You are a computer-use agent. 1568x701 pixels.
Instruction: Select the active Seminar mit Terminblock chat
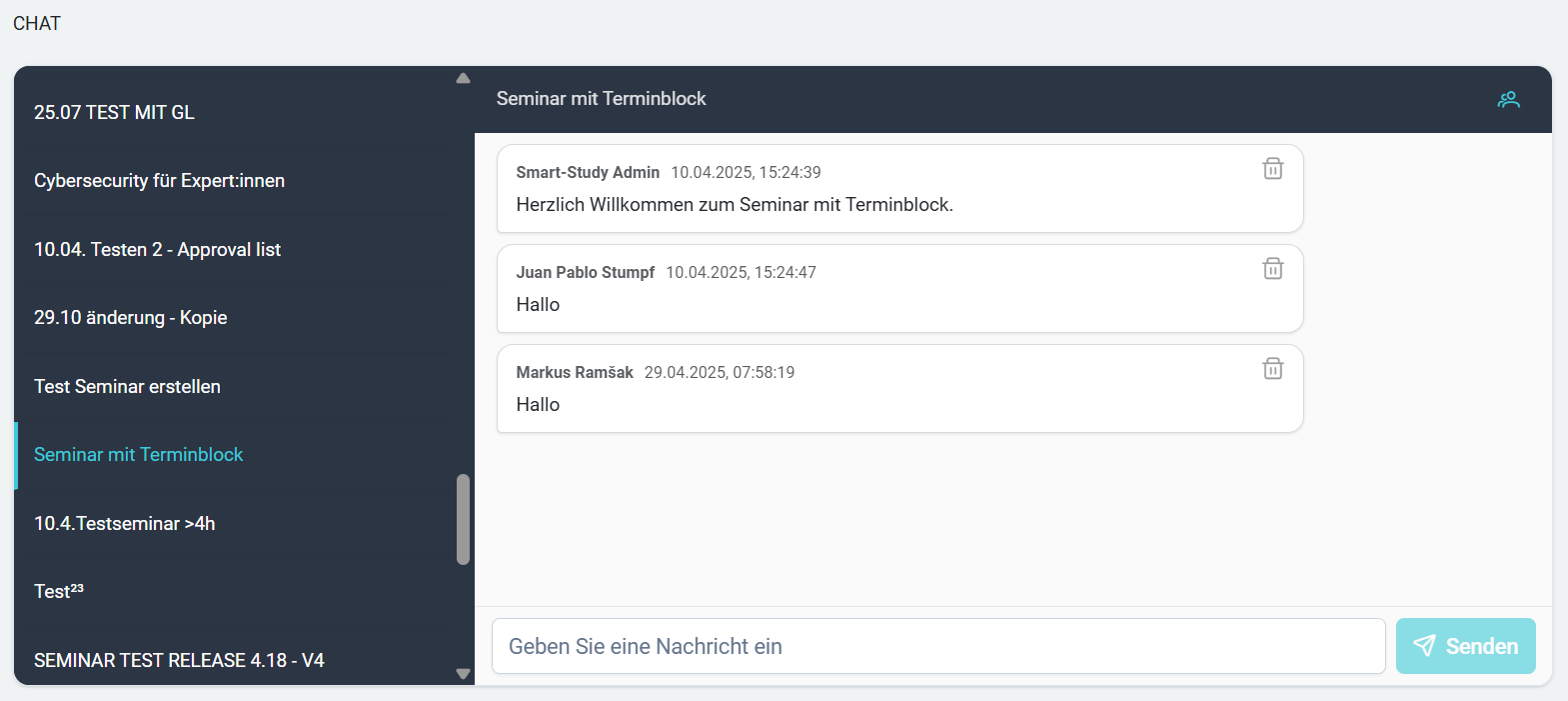235,455
